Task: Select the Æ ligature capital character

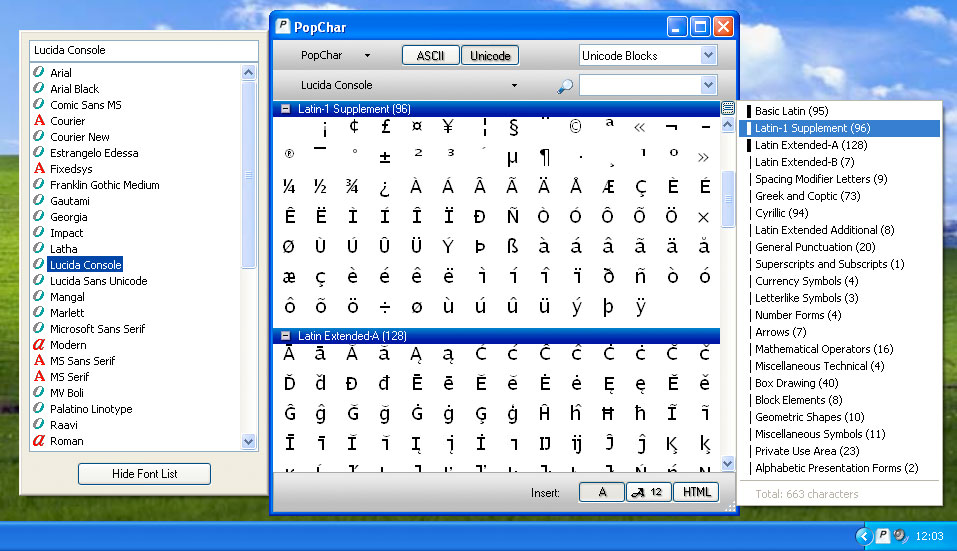Action: coord(608,187)
